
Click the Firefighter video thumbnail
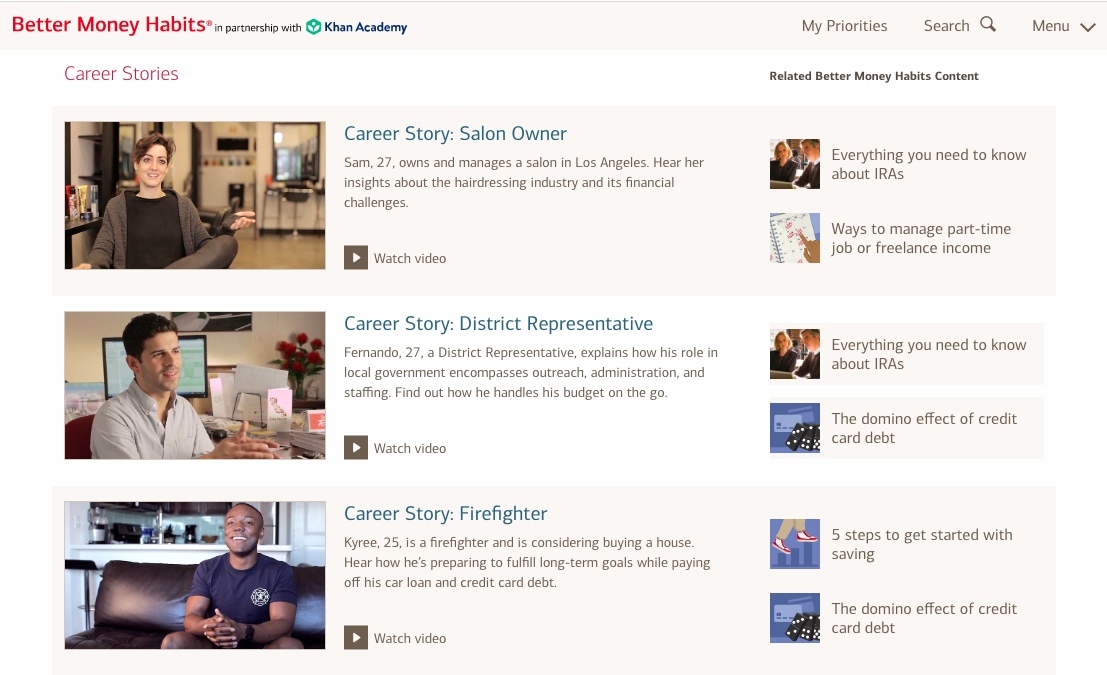[195, 576]
